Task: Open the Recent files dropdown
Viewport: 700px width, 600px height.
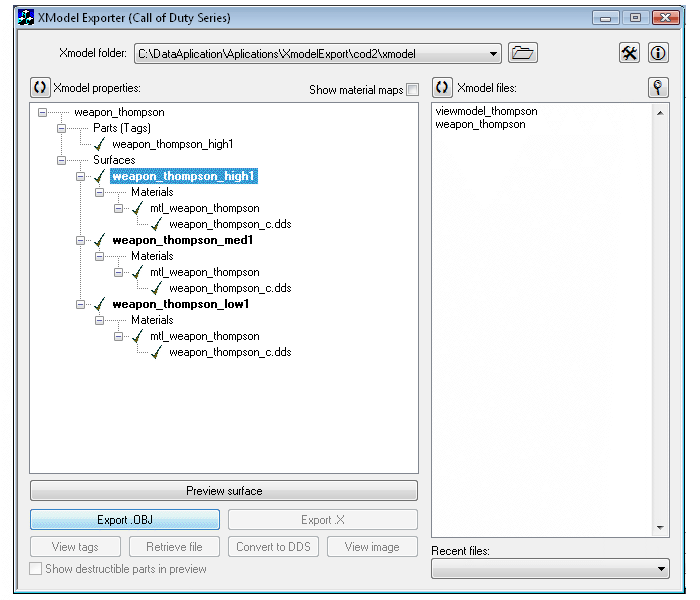Action: click(661, 569)
